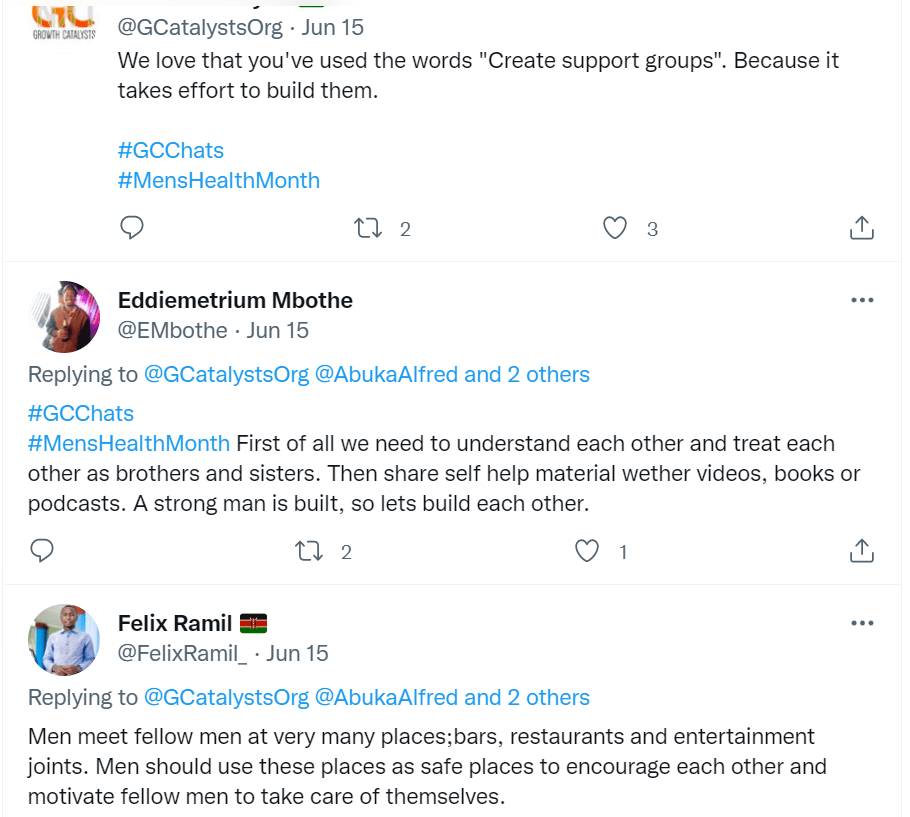Like the GCatalystsOrg tweet with 3 likes
The image size is (910, 817).
(x=615, y=228)
